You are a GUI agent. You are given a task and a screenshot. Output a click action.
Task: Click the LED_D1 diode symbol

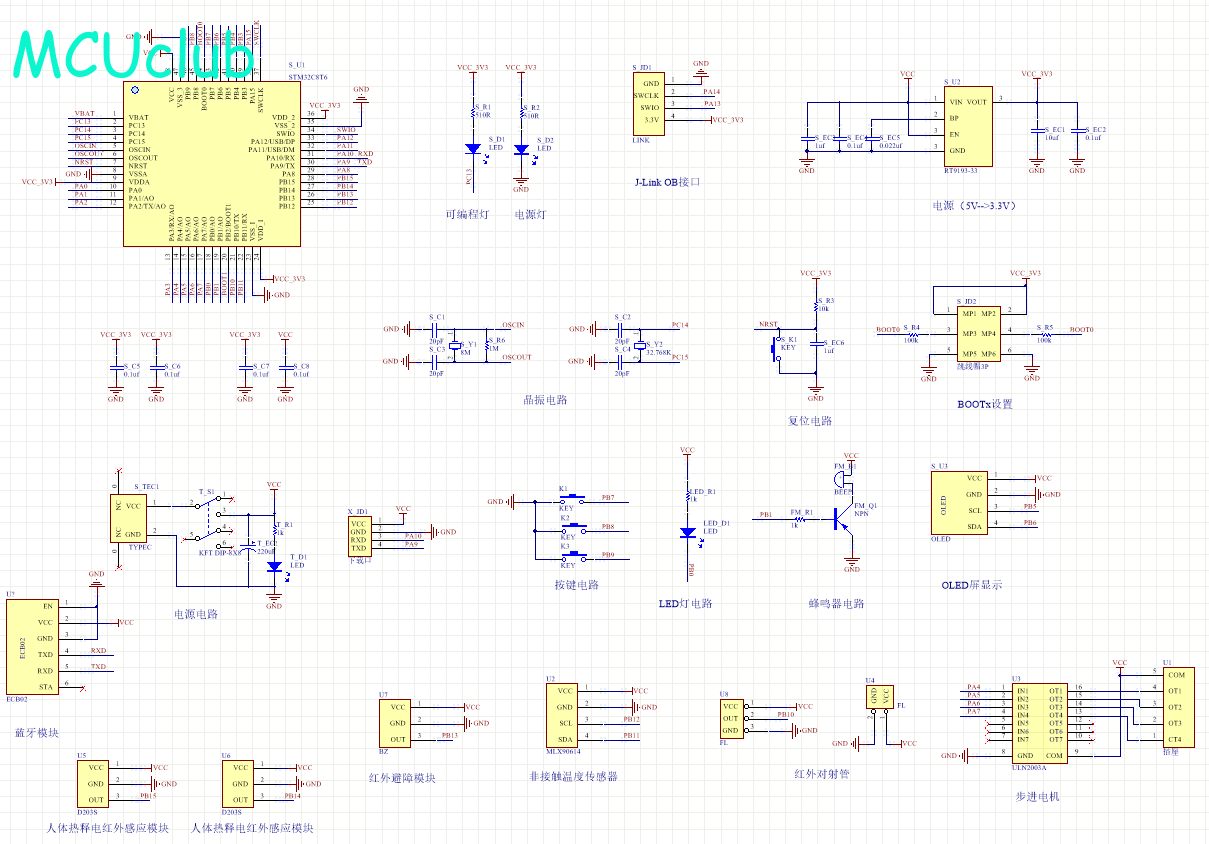pos(688,532)
